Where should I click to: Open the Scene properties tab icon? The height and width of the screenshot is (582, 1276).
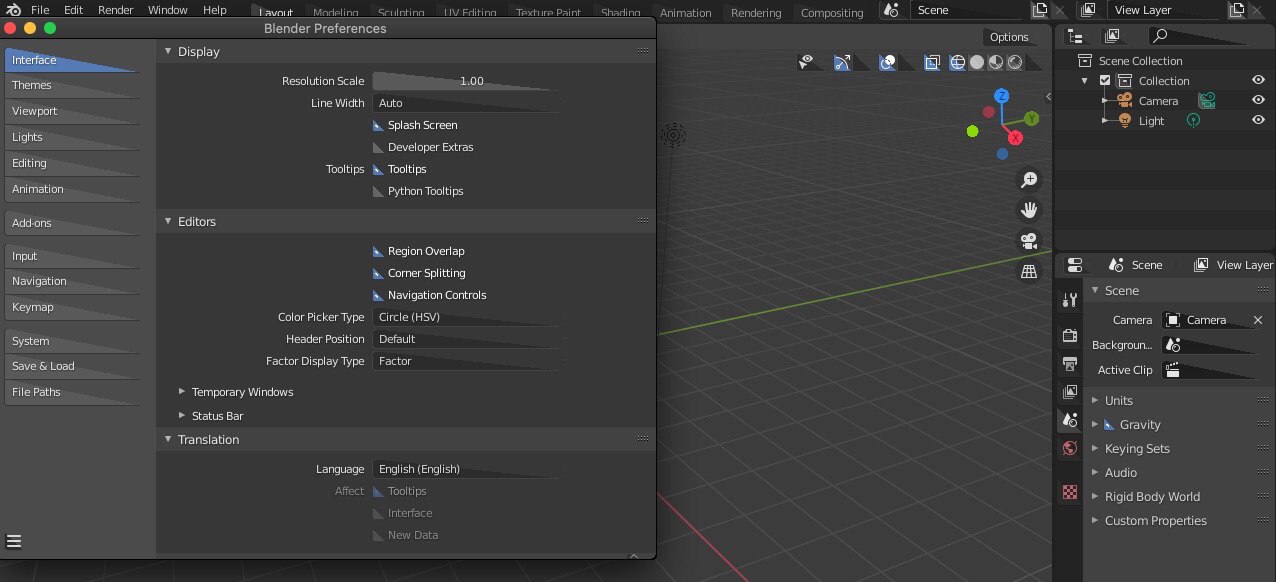click(1070, 420)
